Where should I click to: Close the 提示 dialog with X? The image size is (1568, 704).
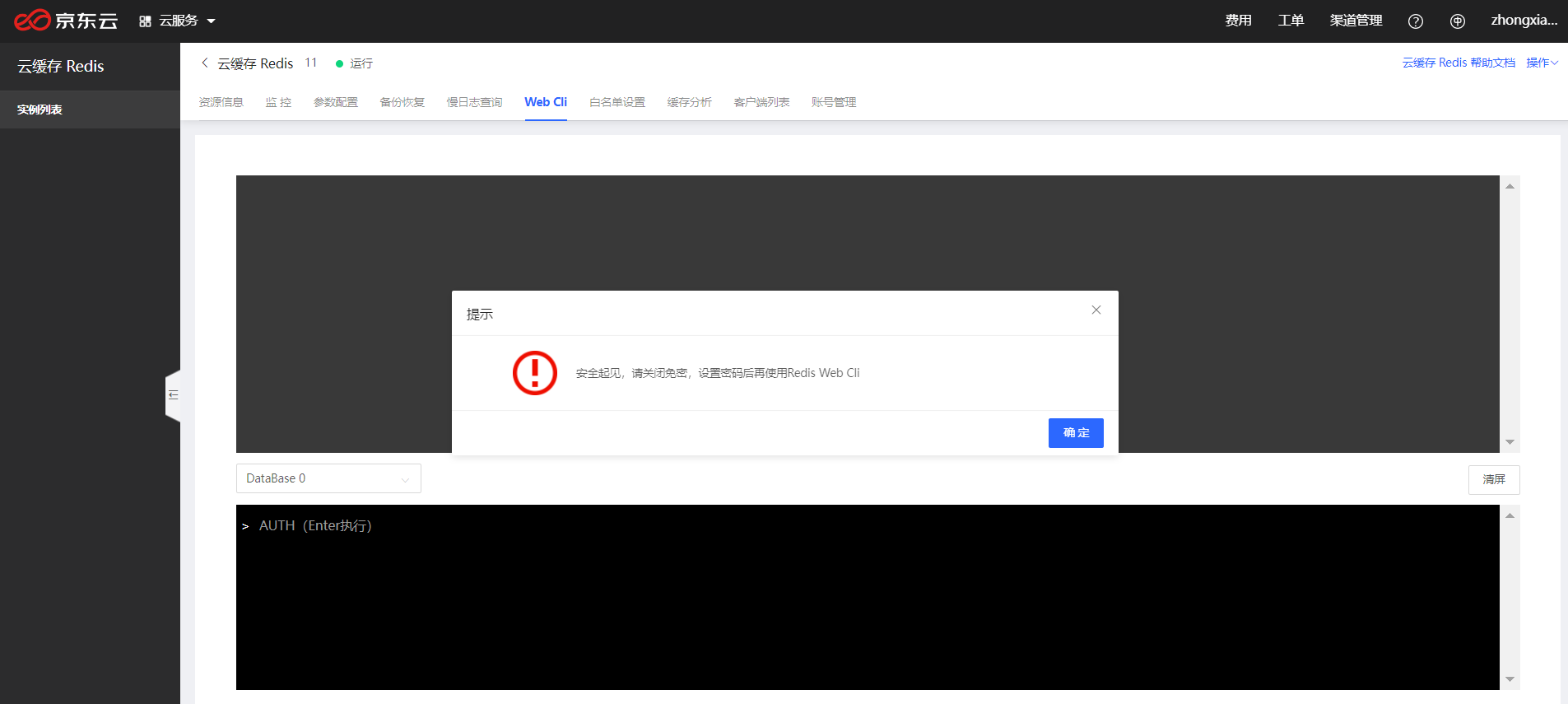coord(1096,310)
